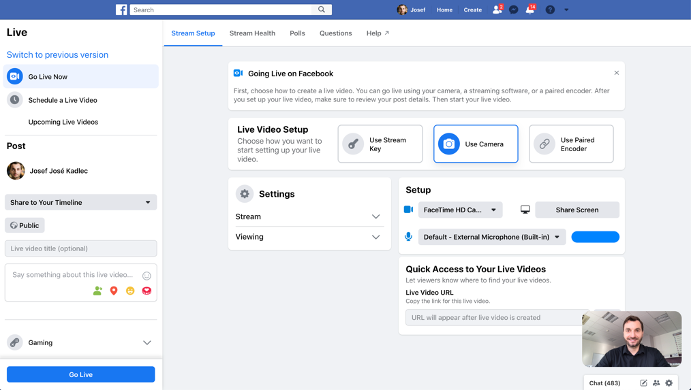
Task: Click the live camera icon beside Go Live Now
Action: click(15, 76)
